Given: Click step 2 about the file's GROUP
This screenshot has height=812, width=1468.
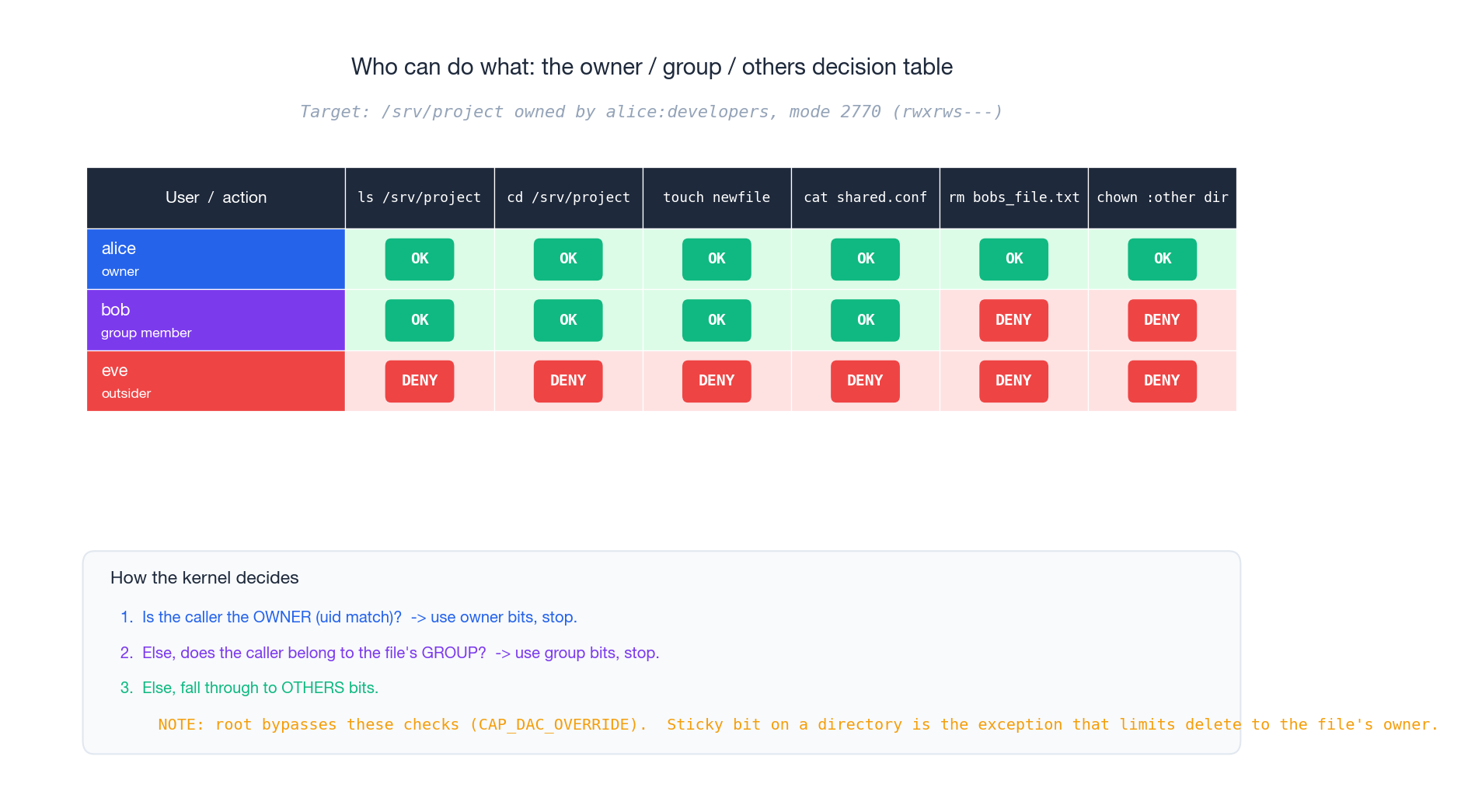Looking at the screenshot, I should tap(400, 653).
